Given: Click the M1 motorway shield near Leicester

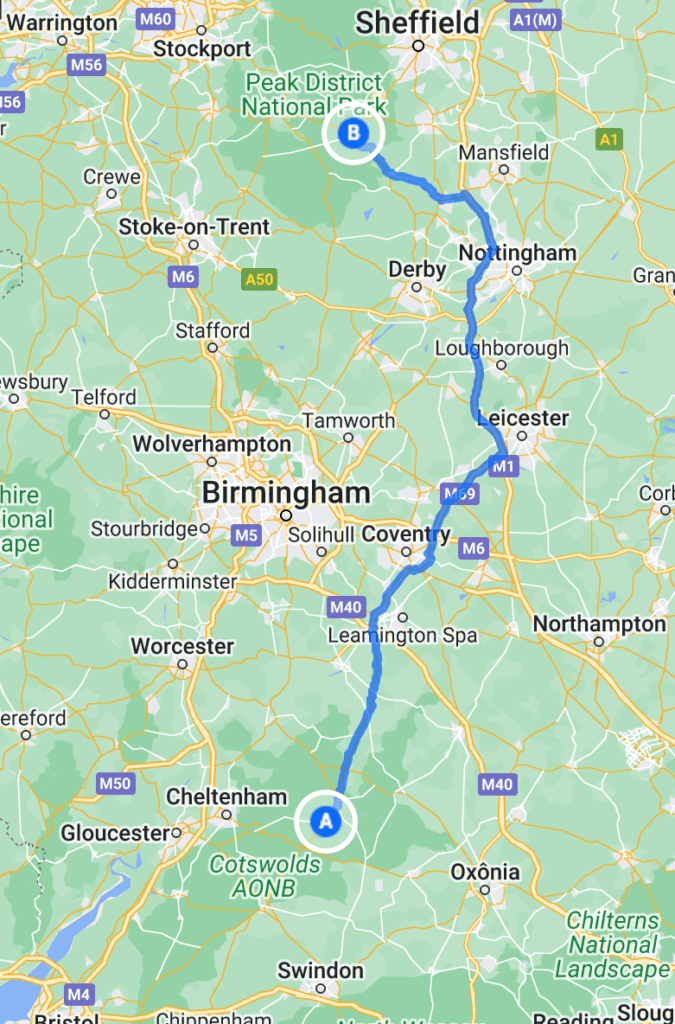Looking at the screenshot, I should pos(503,466).
